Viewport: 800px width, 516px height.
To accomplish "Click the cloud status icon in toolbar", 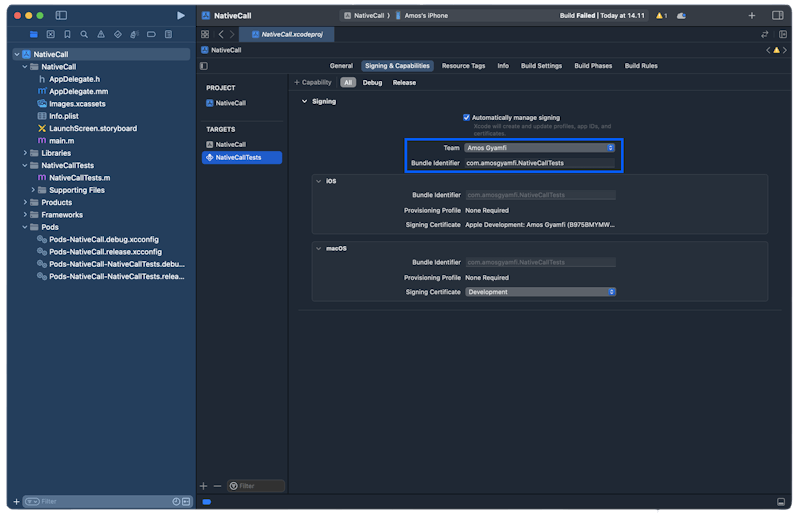I will tap(681, 16).
